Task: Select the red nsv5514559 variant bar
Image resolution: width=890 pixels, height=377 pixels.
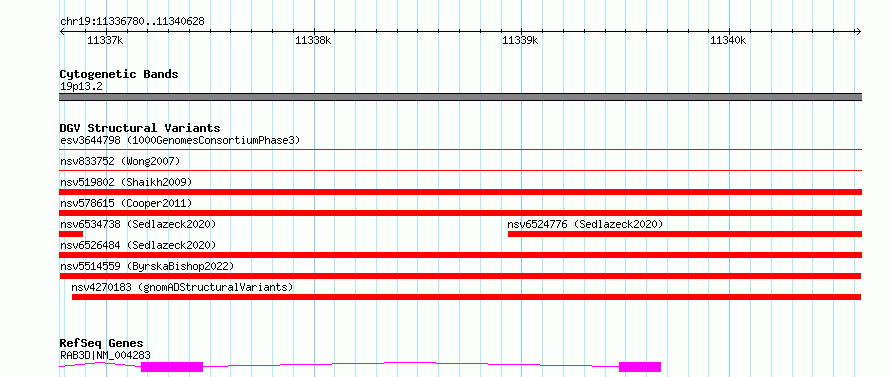Action: pos(460,276)
